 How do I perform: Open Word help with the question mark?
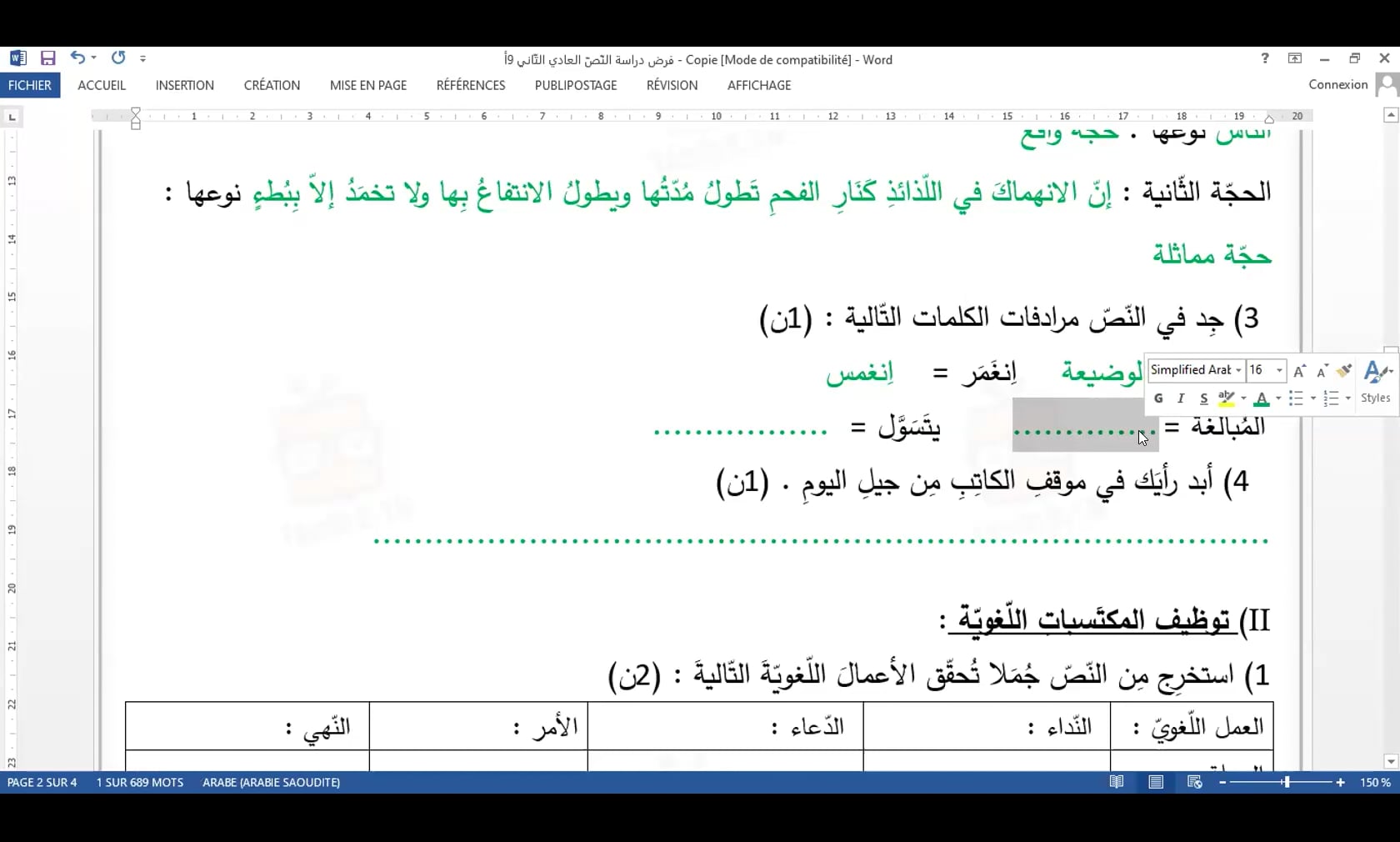(1265, 58)
